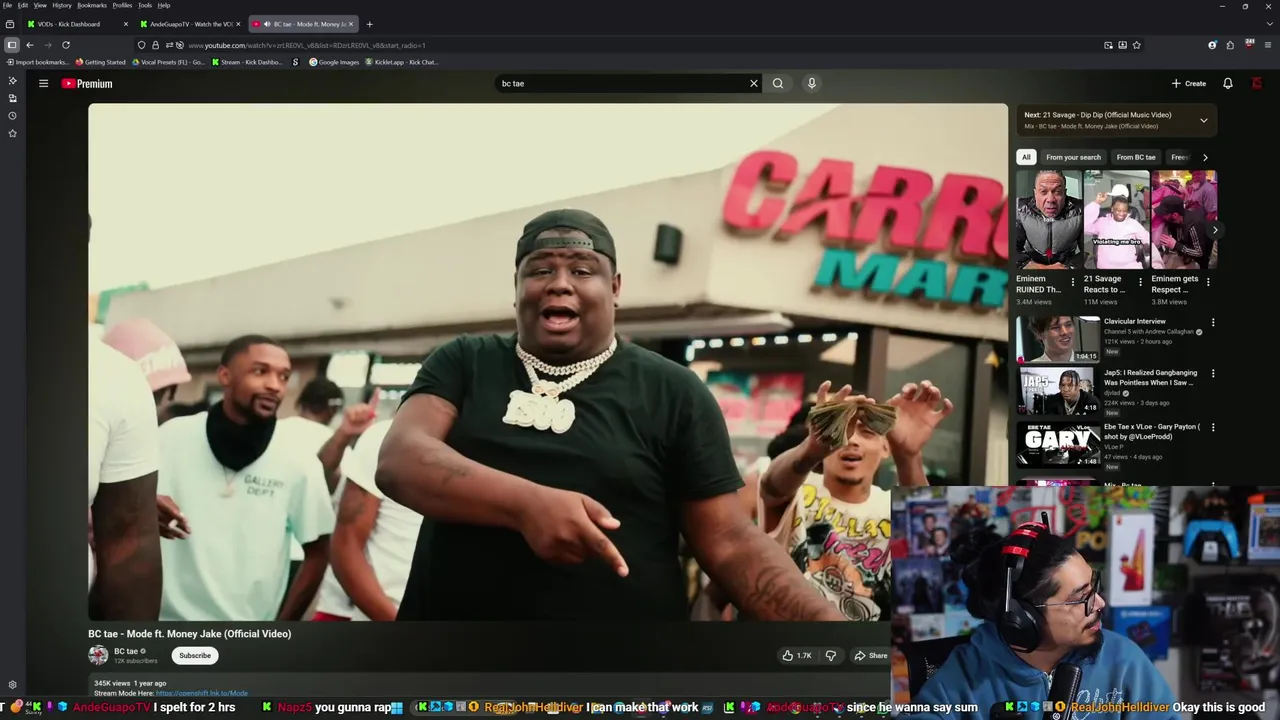Open the BC tae channel avatar
1280x720 pixels.
[x=98, y=655]
